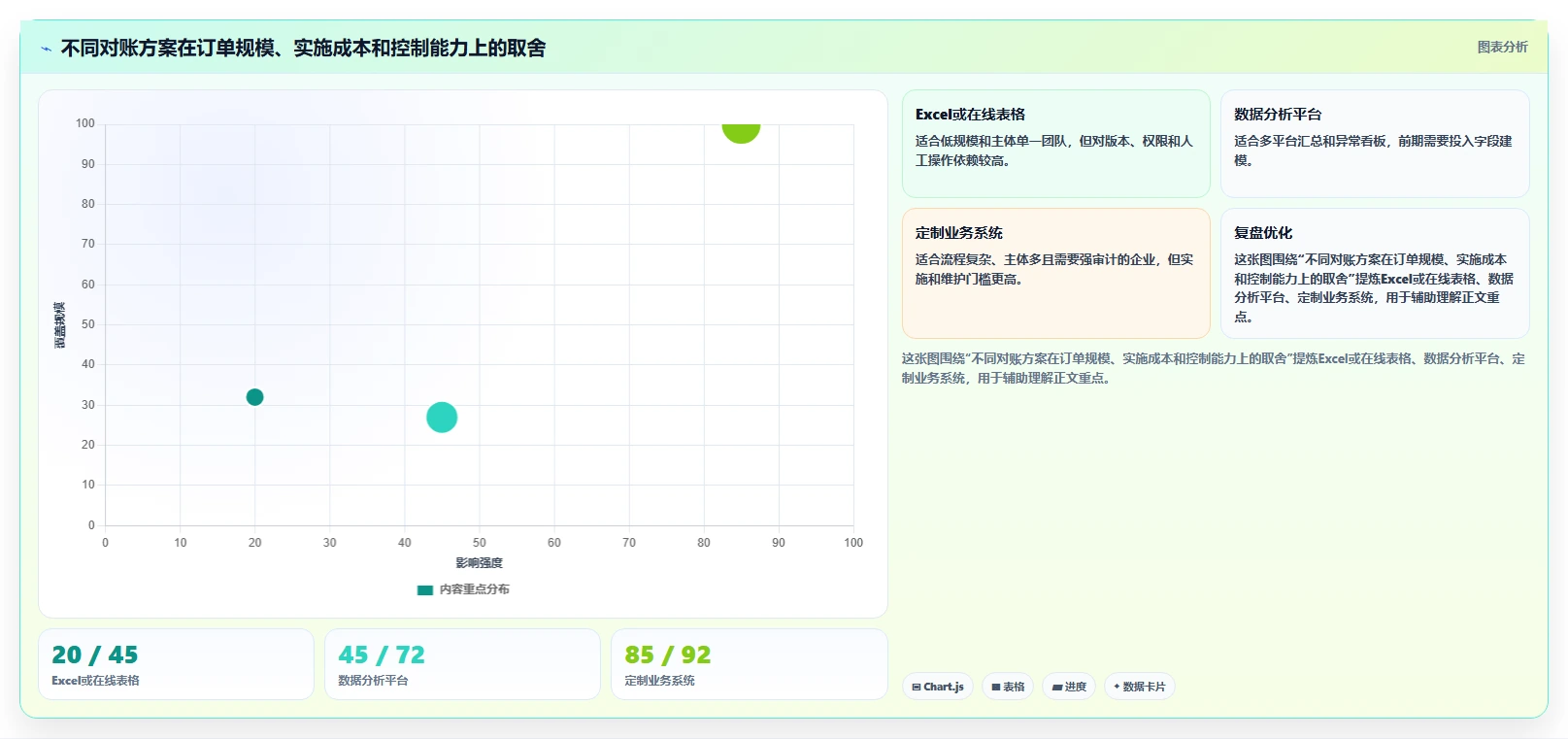1568x739 pixels.
Task: Select the turquoise bubble at x=45
Action: [442, 418]
